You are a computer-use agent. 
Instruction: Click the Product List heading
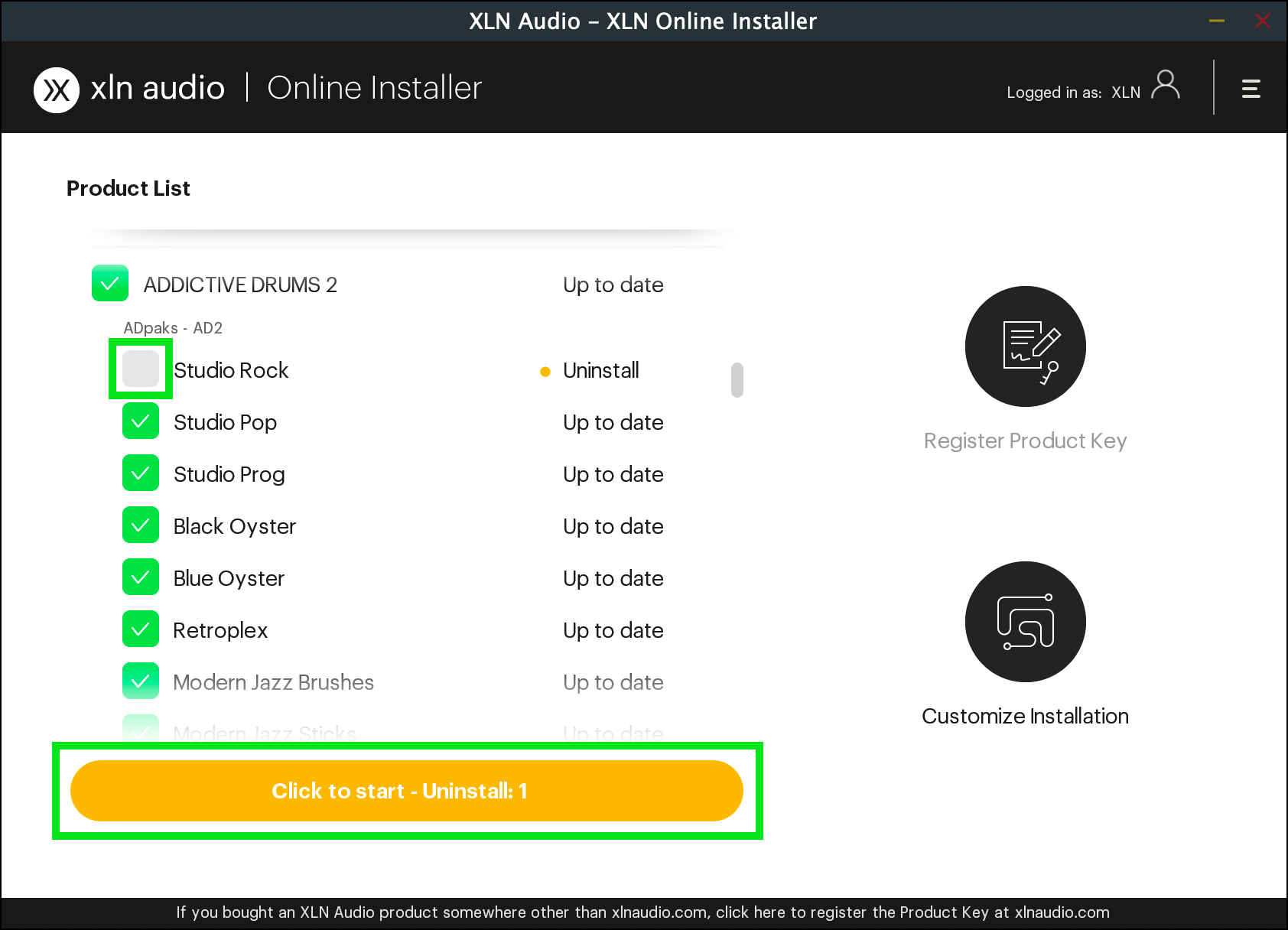point(128,188)
